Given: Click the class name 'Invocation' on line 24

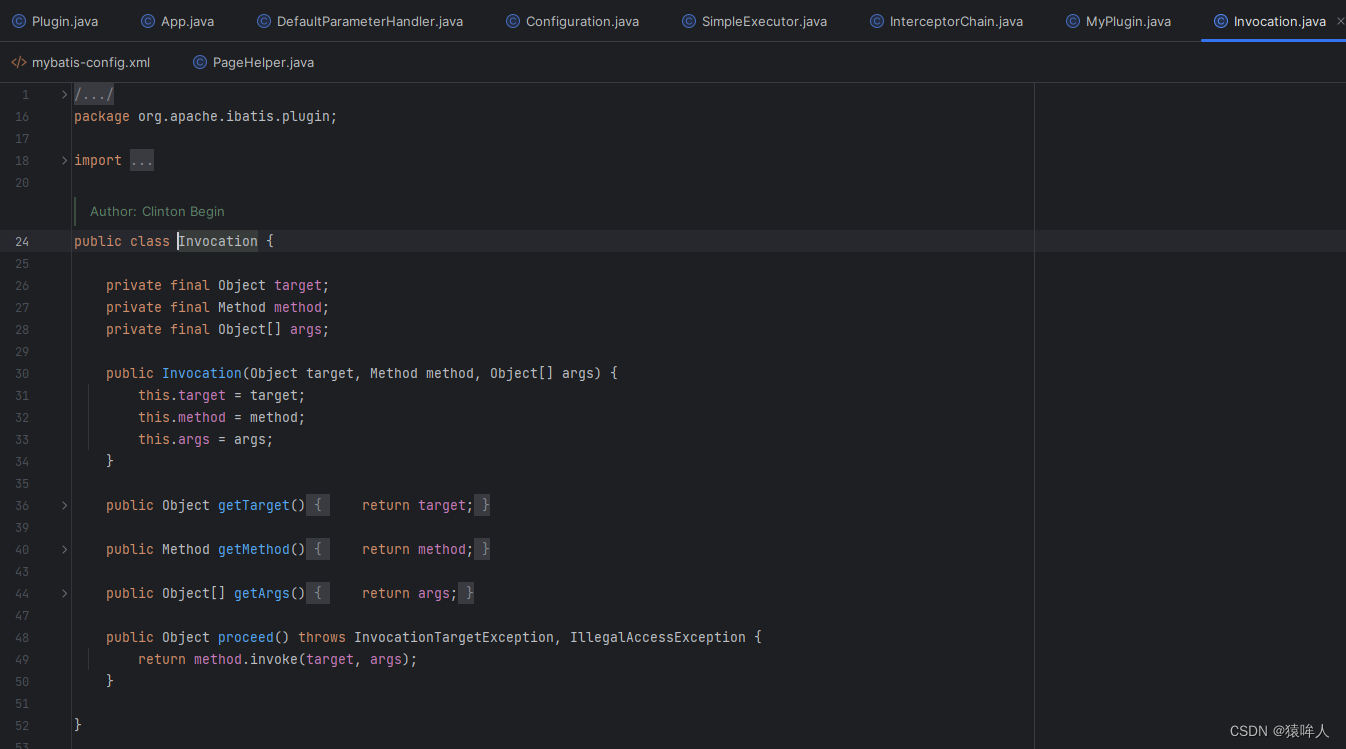Looking at the screenshot, I should [x=218, y=241].
